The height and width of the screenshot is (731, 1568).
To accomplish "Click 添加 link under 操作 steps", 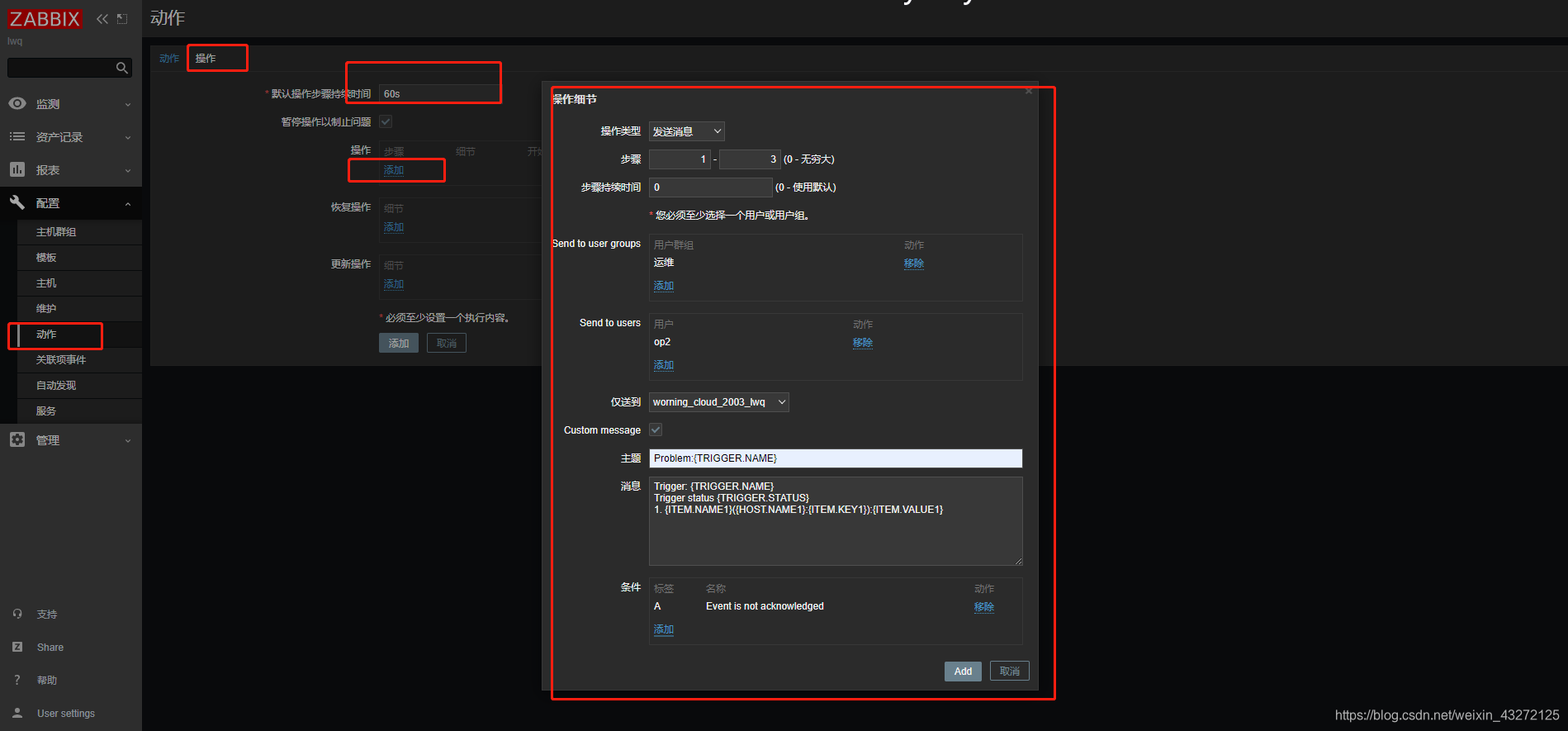I will (394, 170).
